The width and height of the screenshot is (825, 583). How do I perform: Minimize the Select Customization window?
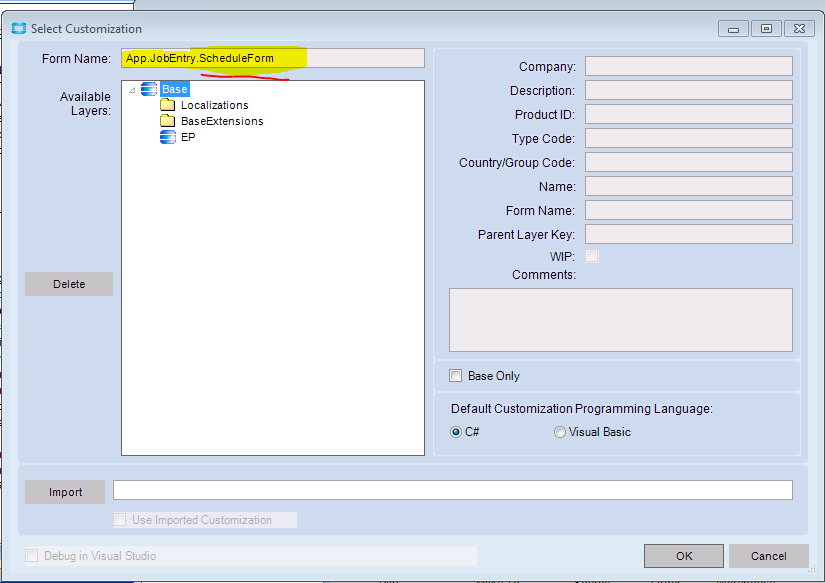coord(733,29)
